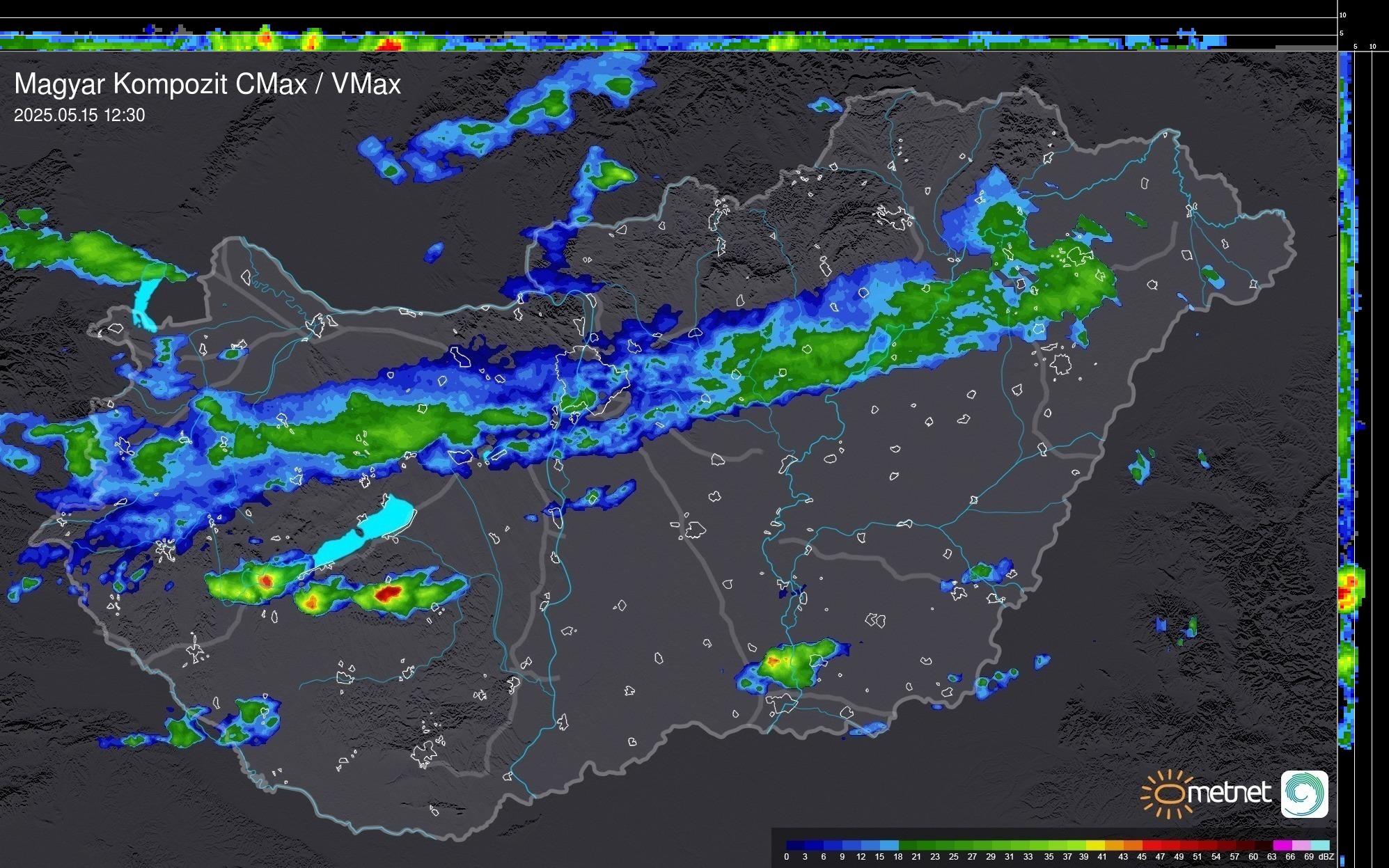Click the magenta 63 dBZ legend swatch

(x=1282, y=845)
